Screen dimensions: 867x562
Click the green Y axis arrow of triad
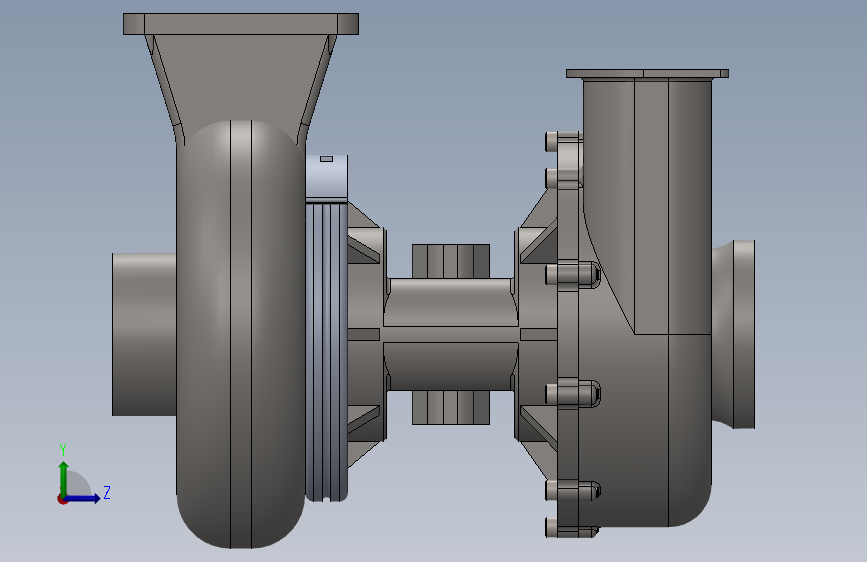tap(64, 478)
